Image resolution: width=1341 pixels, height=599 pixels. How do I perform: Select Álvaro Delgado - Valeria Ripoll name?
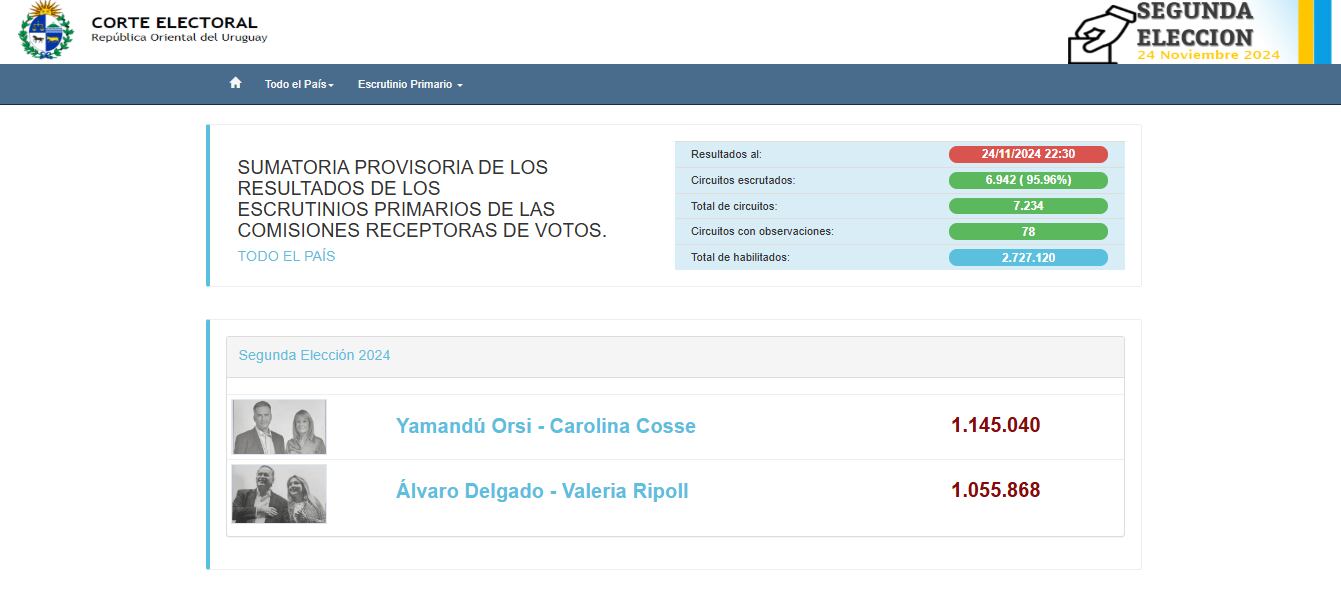pyautogui.click(x=541, y=491)
